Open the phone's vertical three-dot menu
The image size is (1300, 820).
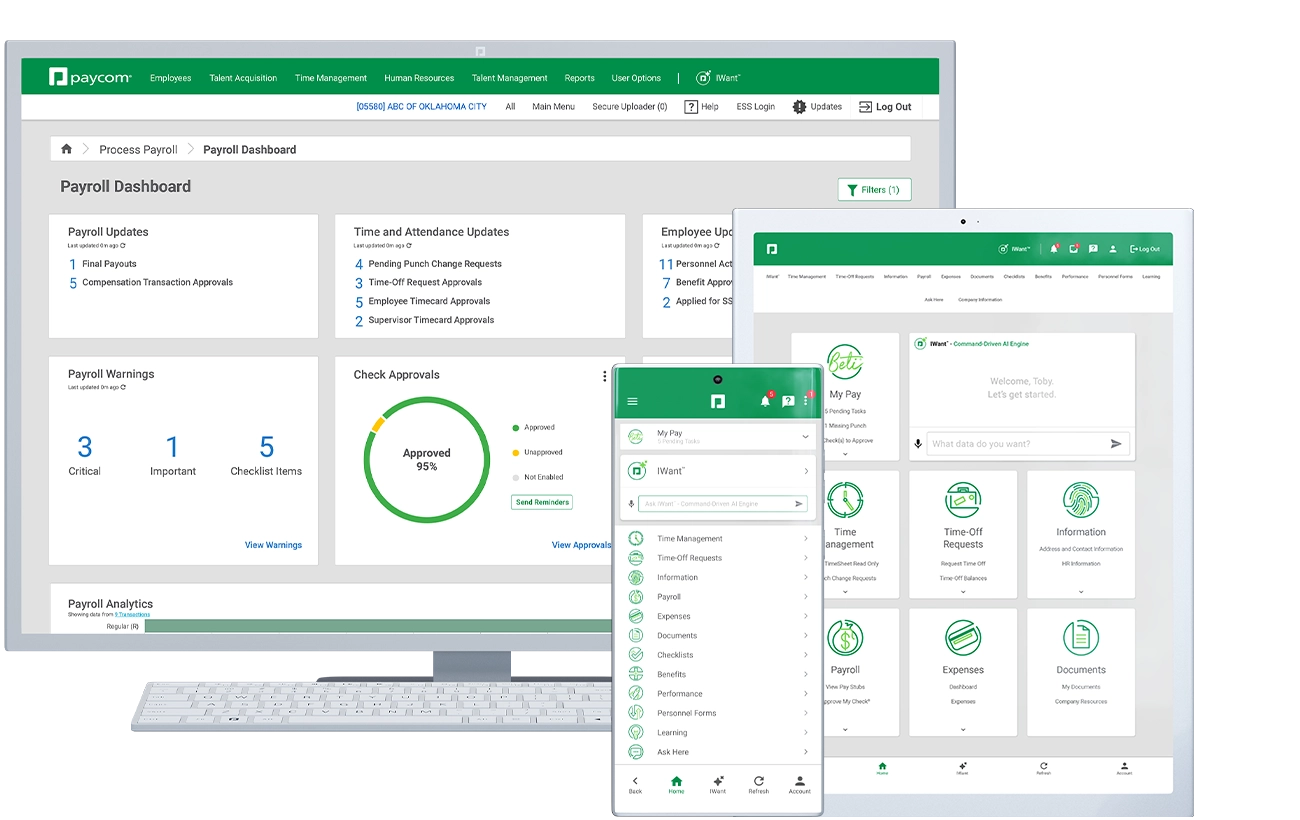pyautogui.click(x=806, y=401)
